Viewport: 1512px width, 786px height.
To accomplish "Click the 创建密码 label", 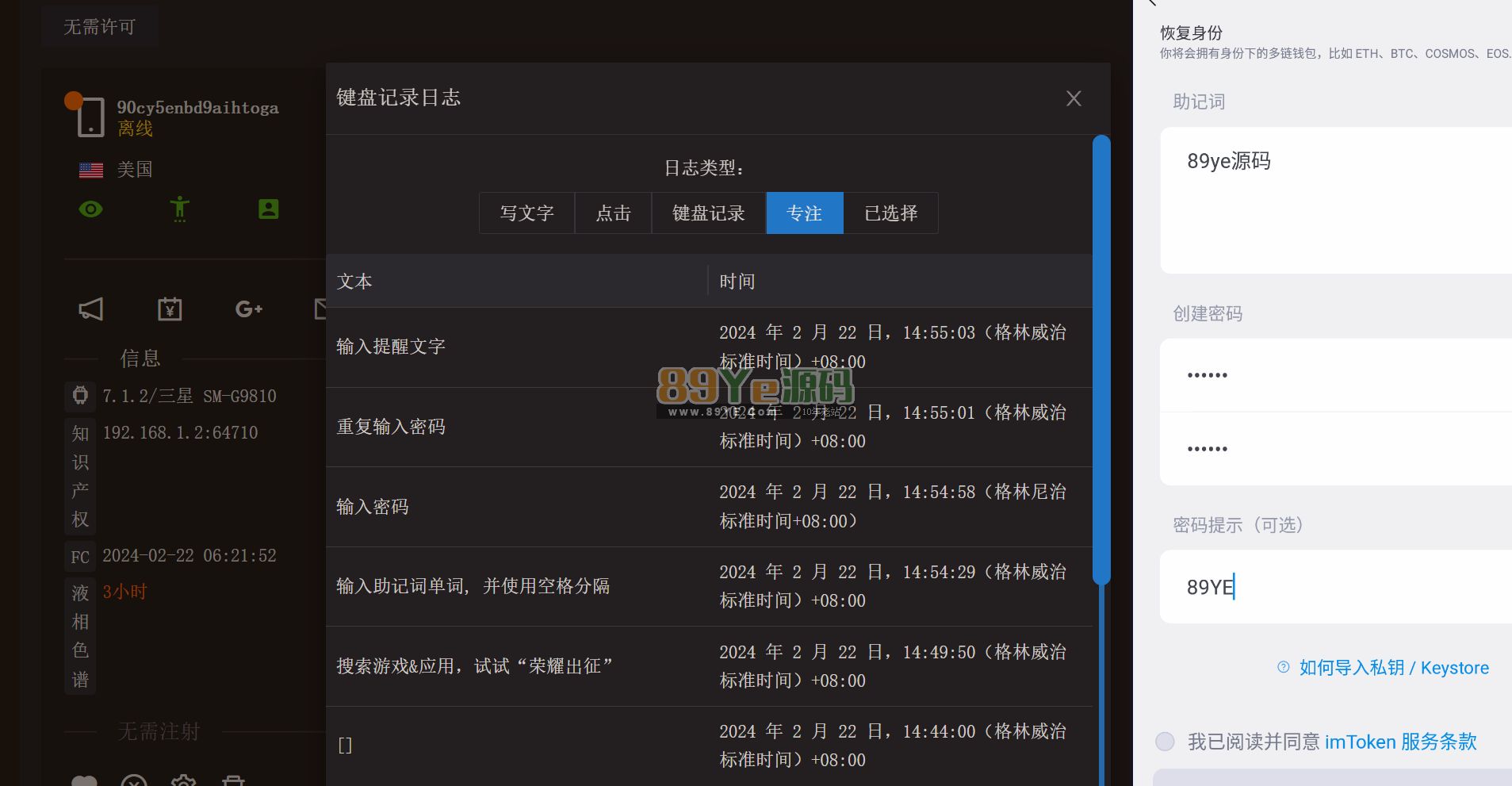I will [1208, 314].
